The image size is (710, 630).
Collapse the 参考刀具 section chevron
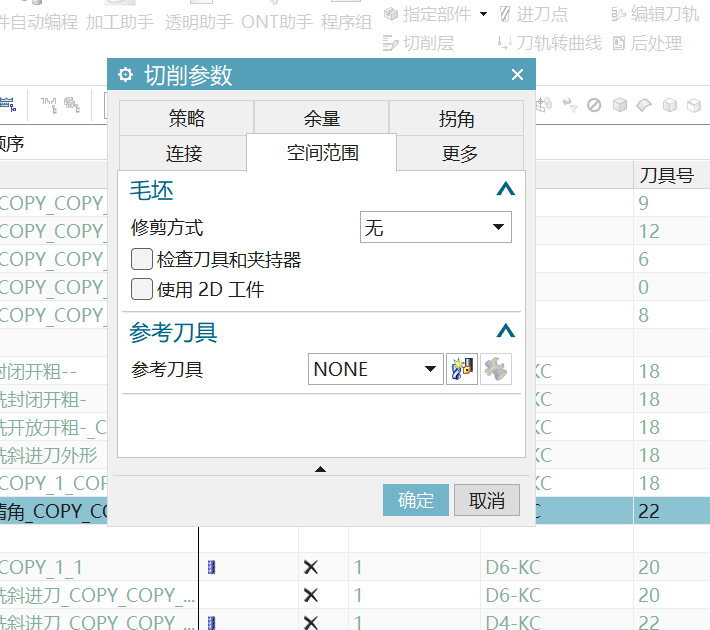tap(505, 331)
